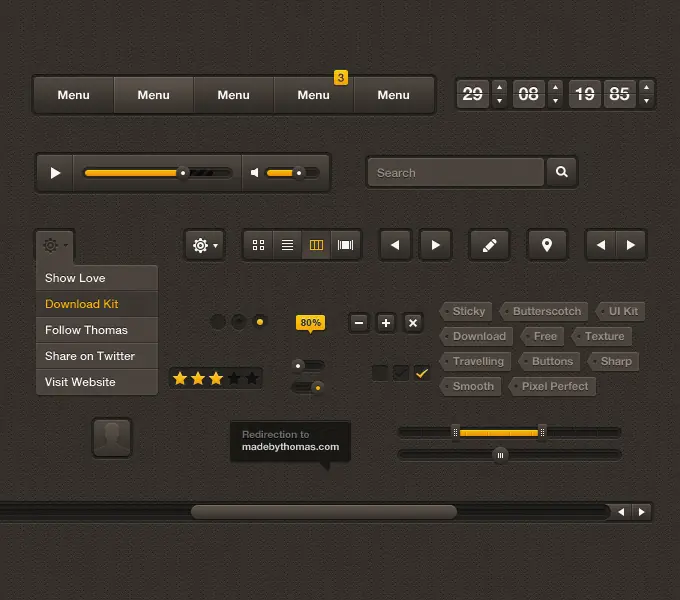This screenshot has height=600, width=680.
Task: Open the highlighted gear settings dropdown
Action: (x=205, y=245)
